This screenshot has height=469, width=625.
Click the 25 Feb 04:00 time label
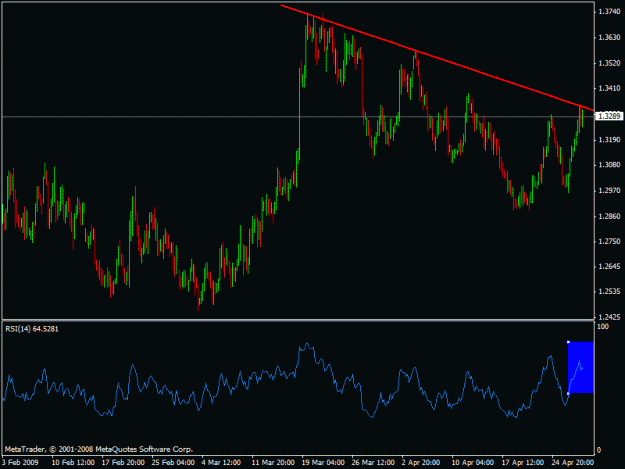[x=173, y=462]
